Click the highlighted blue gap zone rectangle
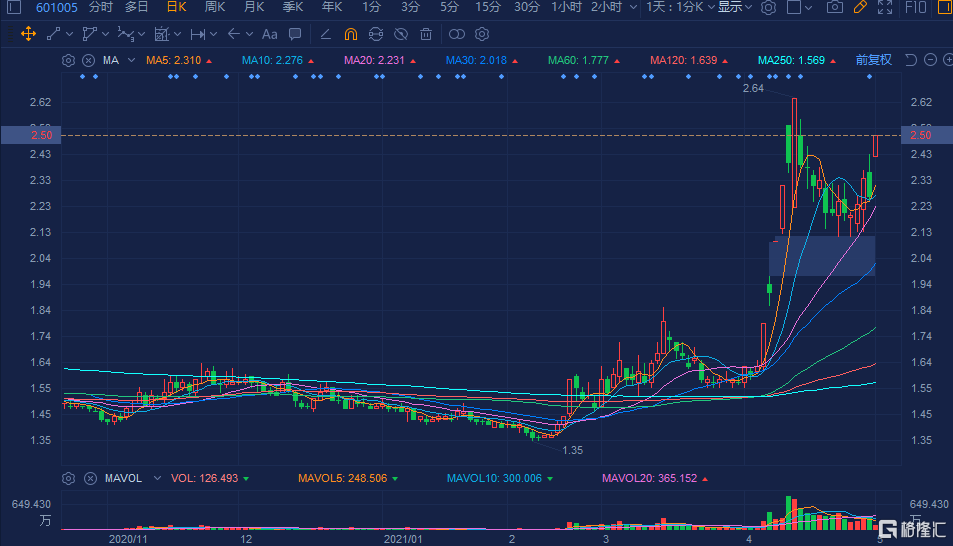 click(822, 256)
